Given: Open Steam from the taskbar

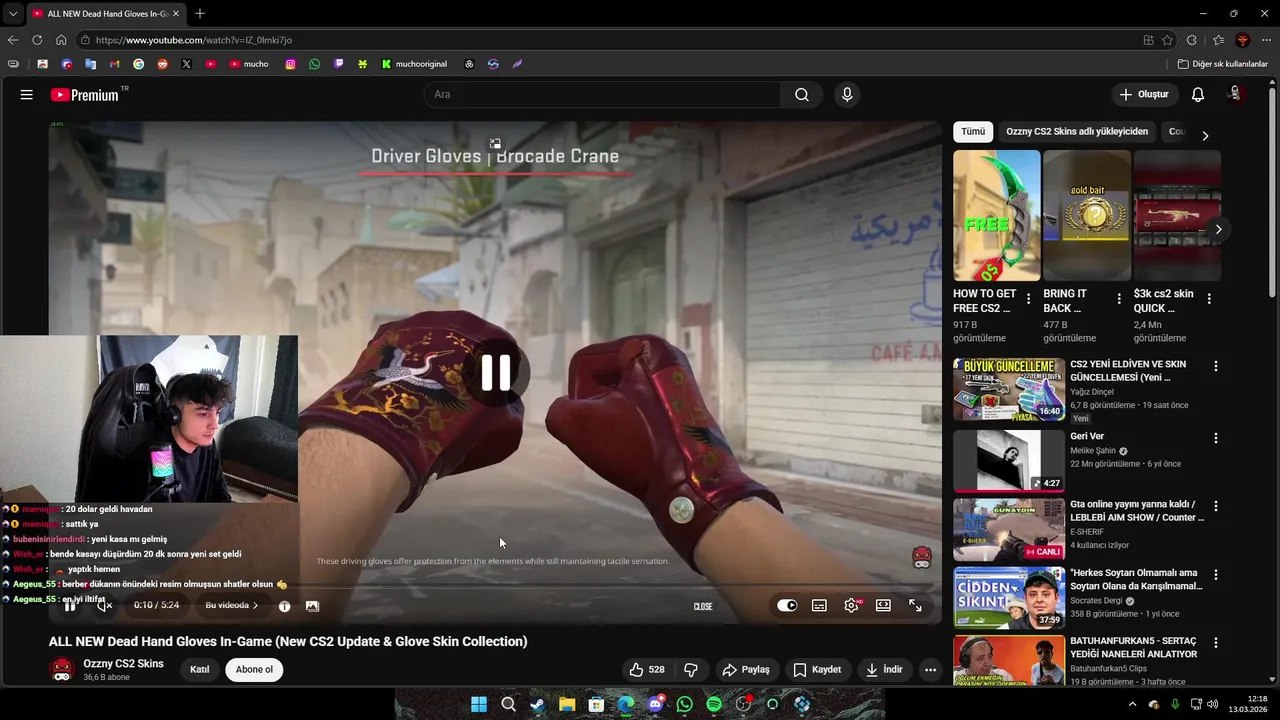Looking at the screenshot, I should point(538,704).
